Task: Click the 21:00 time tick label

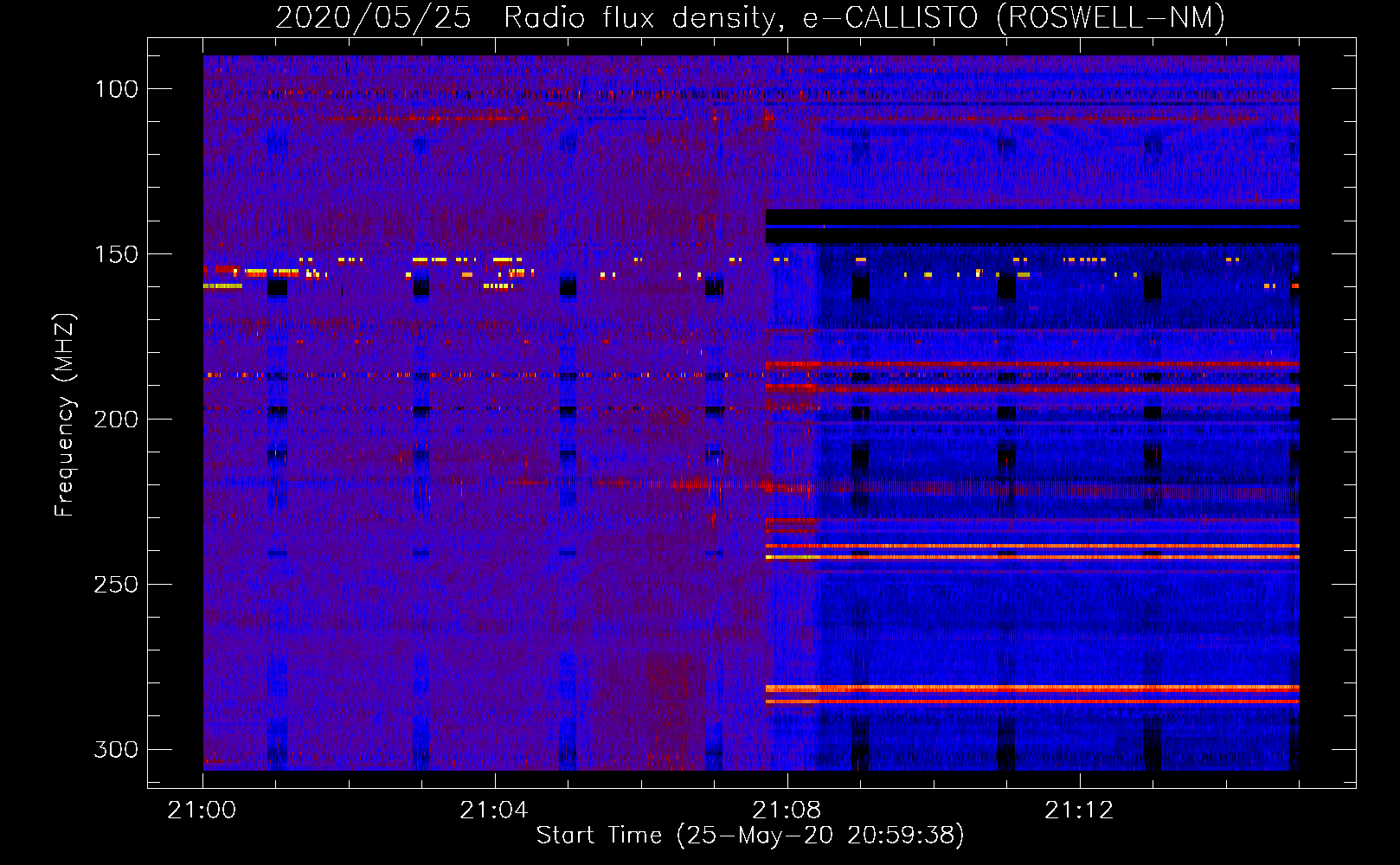Action: point(202,811)
